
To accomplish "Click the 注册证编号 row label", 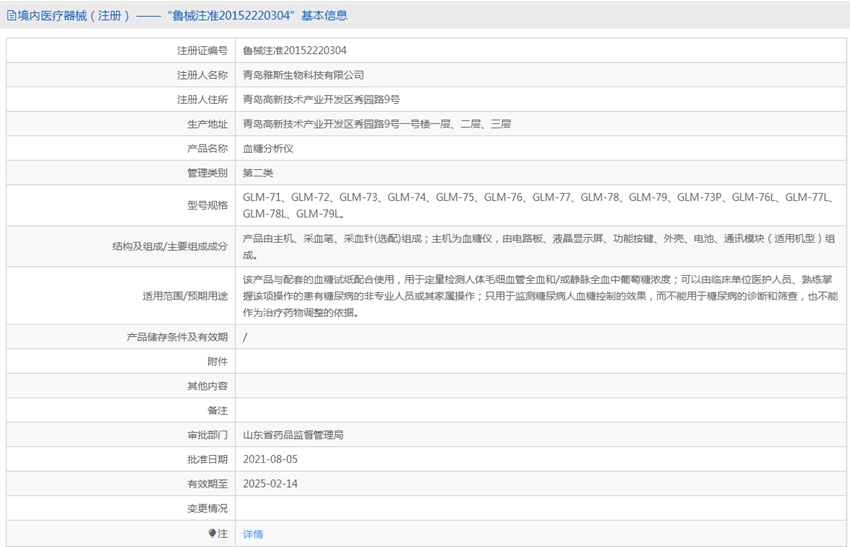I will click(x=202, y=50).
